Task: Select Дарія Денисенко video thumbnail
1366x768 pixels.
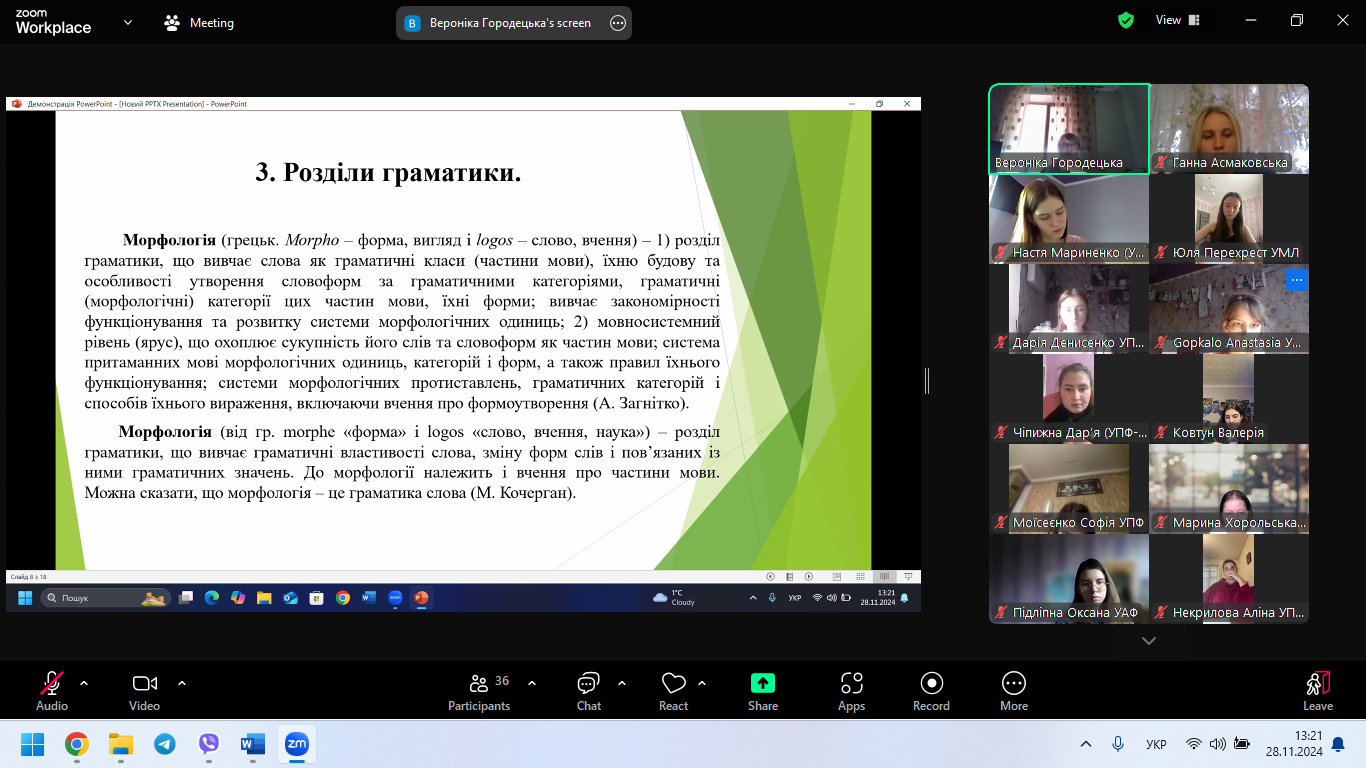Action: click(1069, 309)
